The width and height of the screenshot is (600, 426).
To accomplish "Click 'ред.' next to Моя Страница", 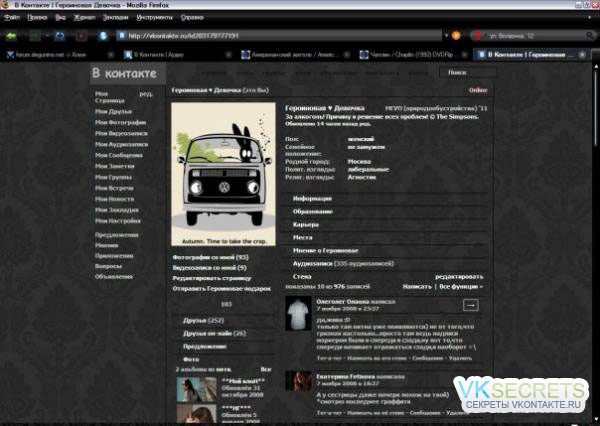I will coord(146,94).
